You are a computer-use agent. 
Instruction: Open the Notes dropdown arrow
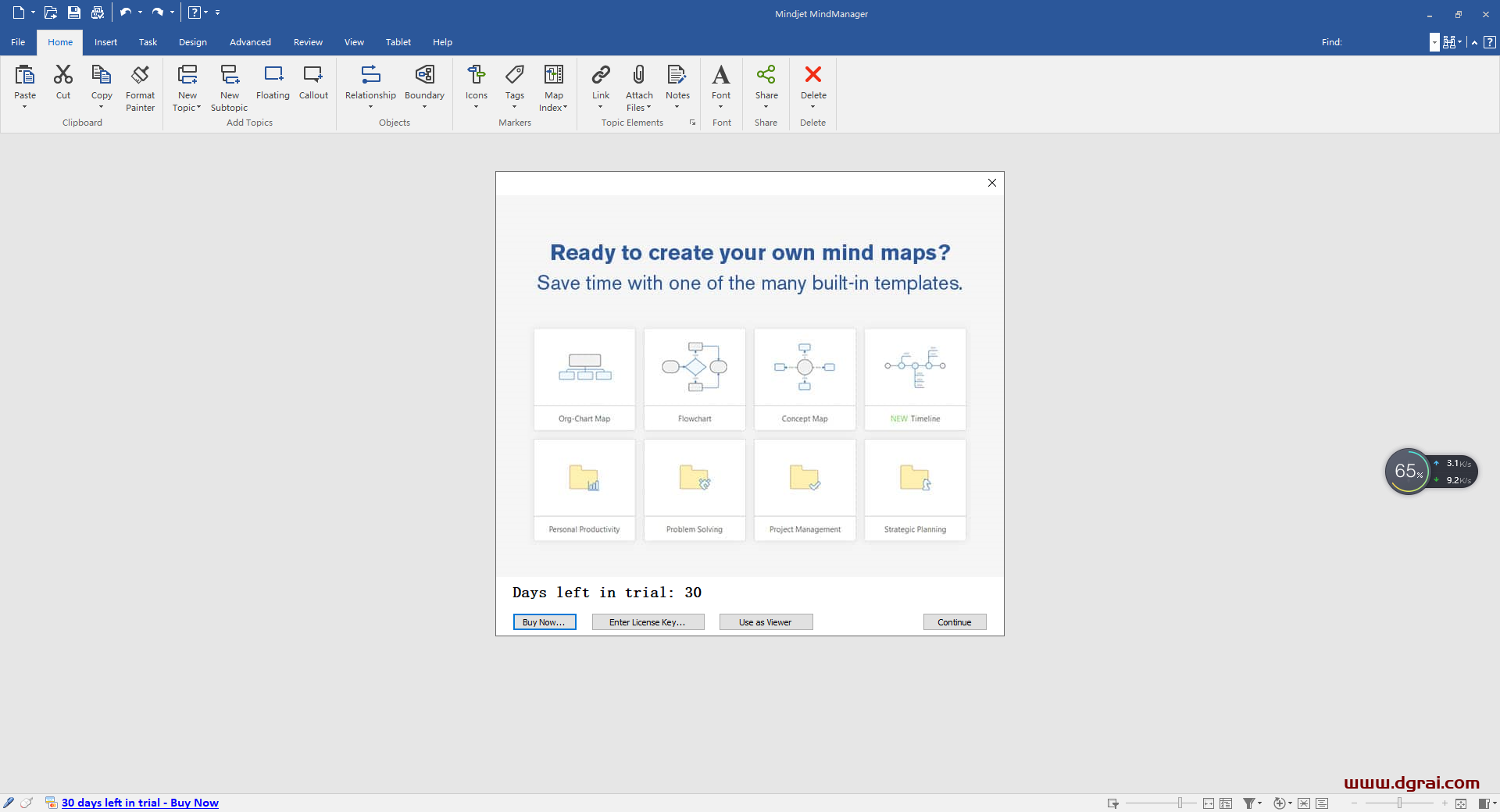click(677, 107)
